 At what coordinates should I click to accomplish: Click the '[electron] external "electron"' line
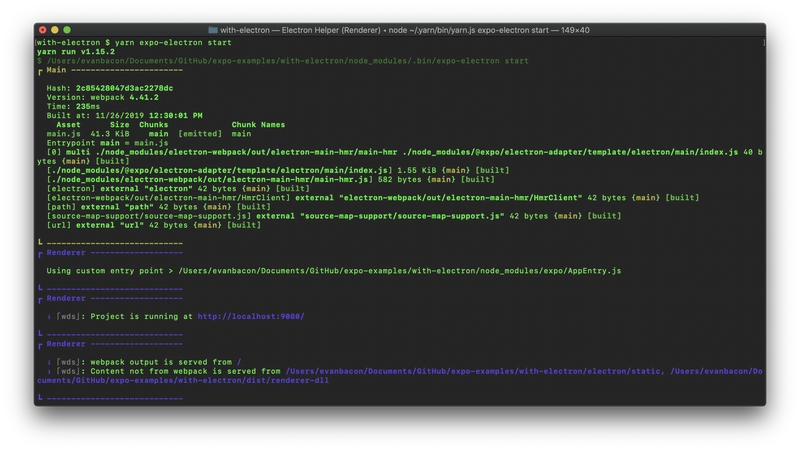178,188
